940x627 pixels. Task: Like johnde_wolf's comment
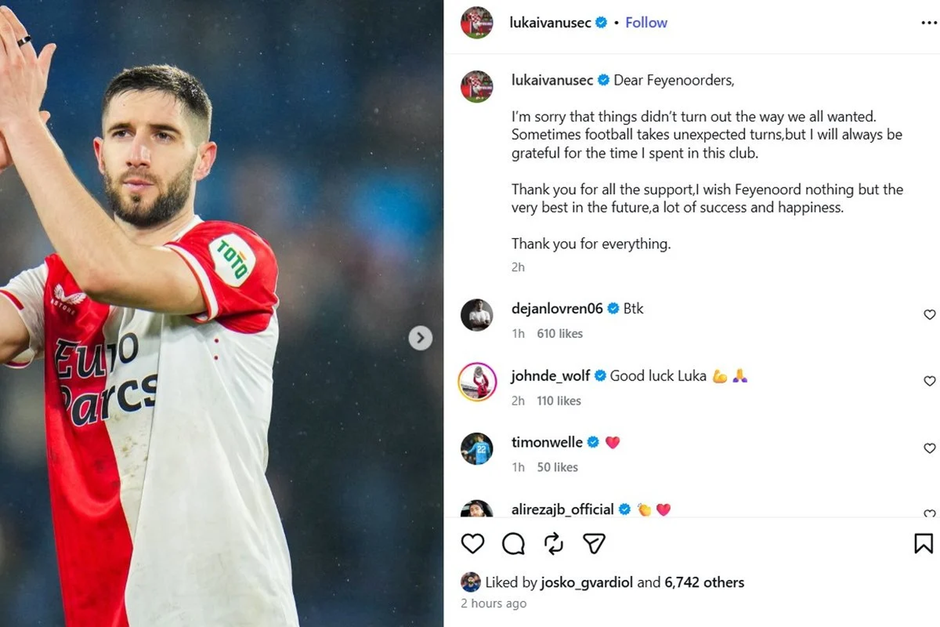coord(929,381)
